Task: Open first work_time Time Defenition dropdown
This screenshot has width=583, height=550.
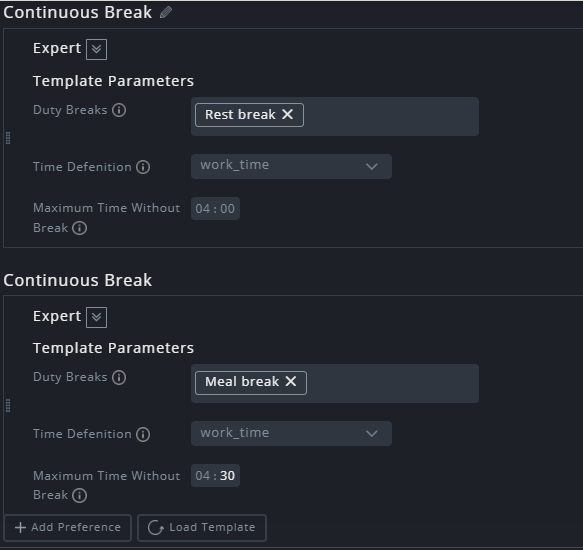Action: pyautogui.click(x=291, y=166)
